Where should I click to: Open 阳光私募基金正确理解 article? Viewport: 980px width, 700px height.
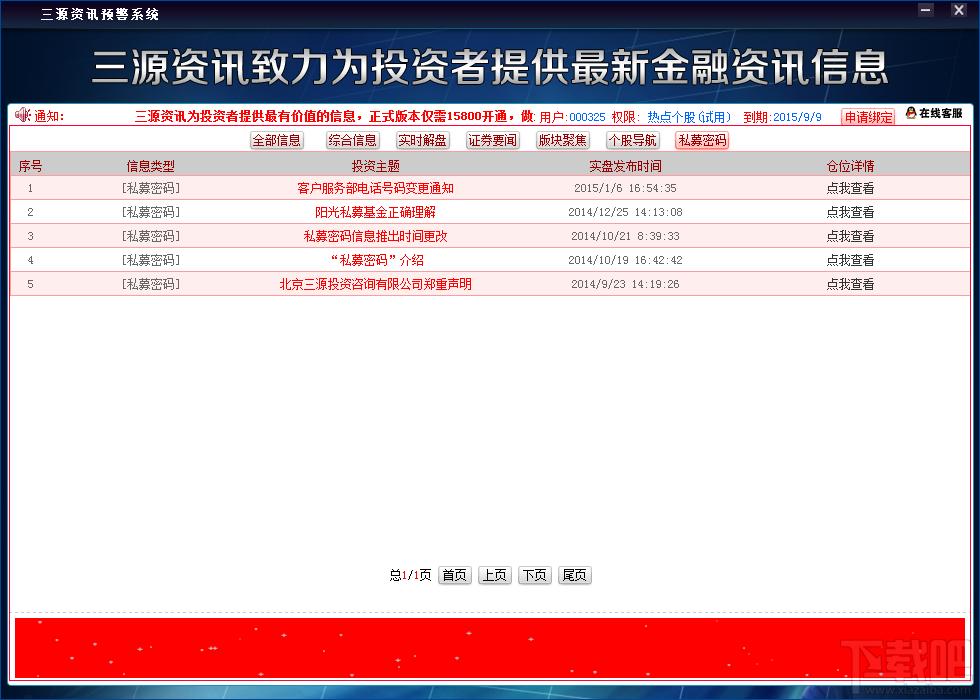tap(375, 212)
